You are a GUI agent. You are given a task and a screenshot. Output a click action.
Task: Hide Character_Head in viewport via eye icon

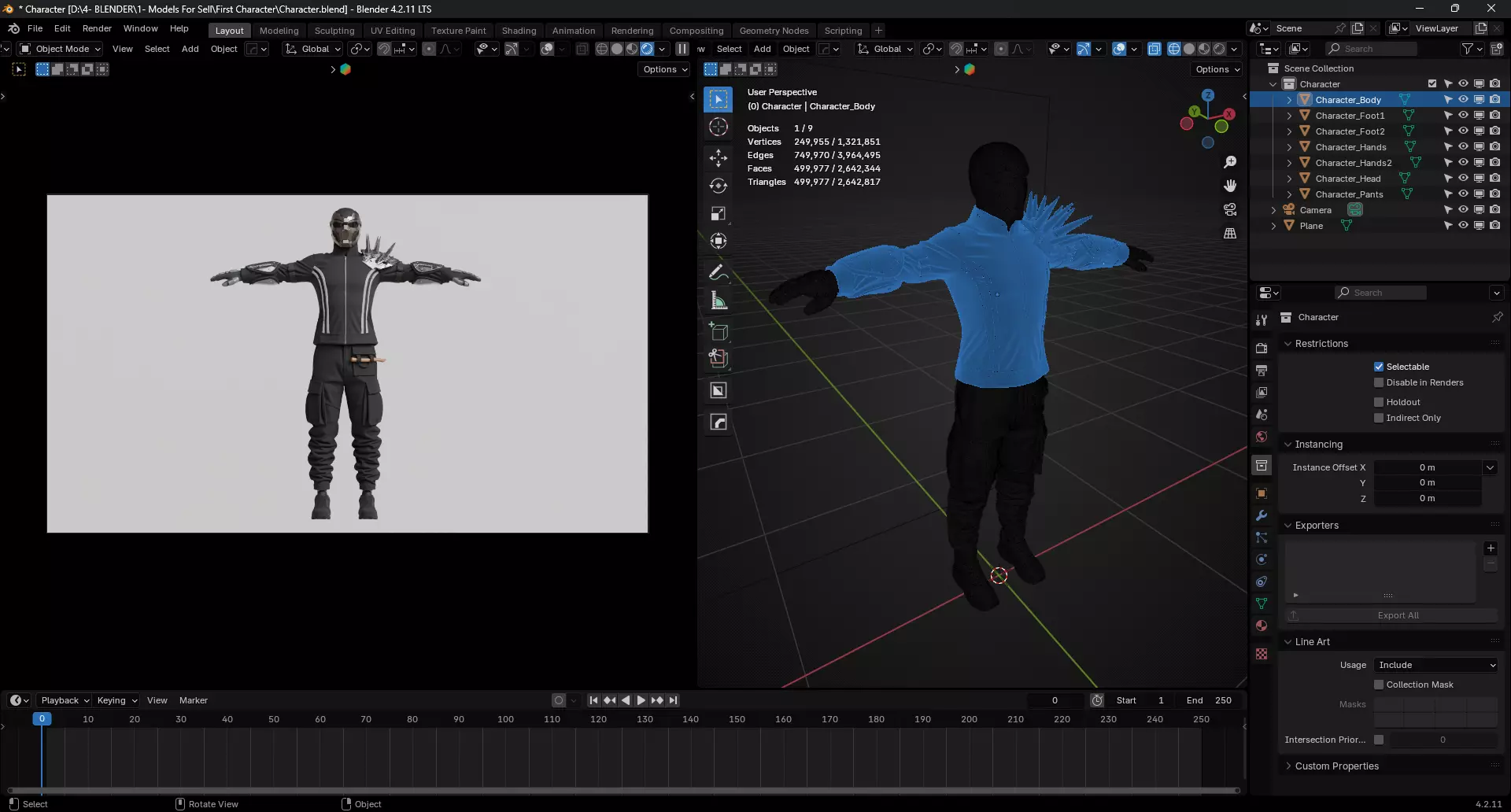click(1463, 178)
